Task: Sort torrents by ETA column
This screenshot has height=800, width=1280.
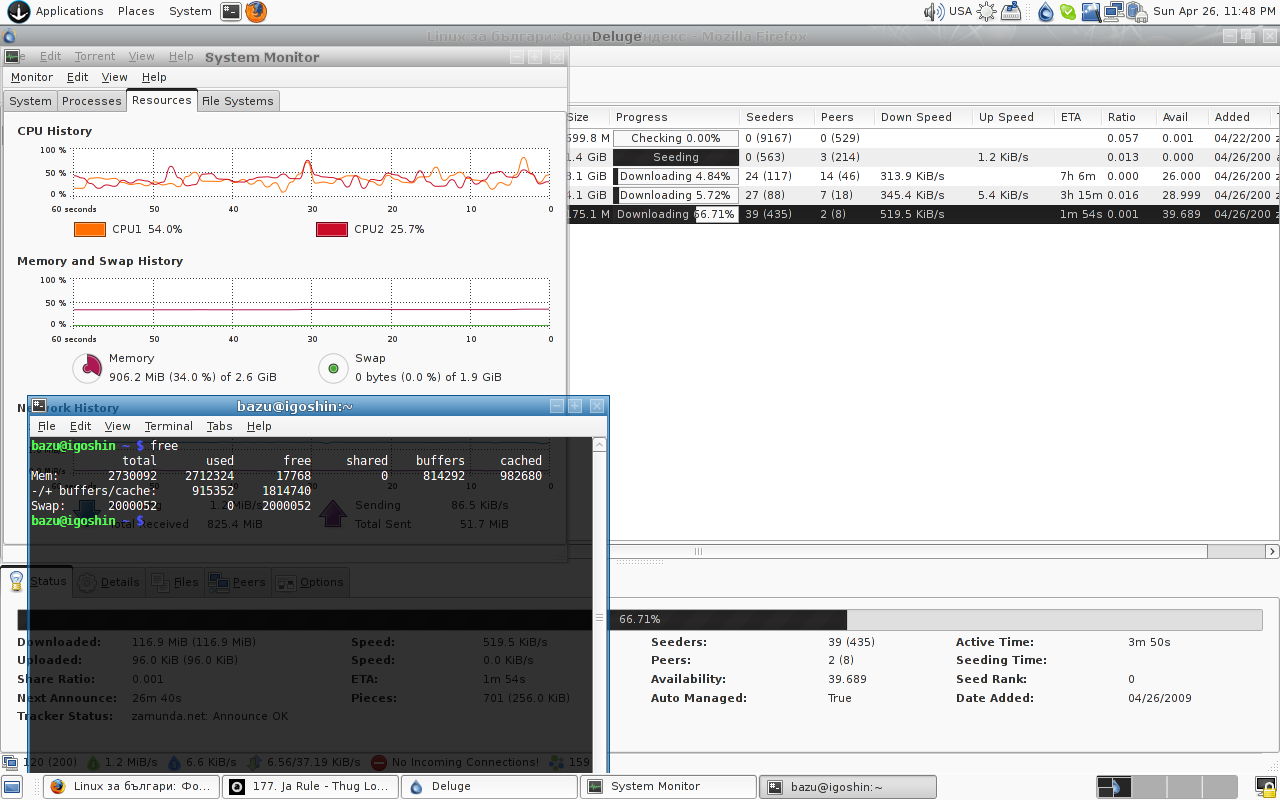Action: click(1077, 117)
